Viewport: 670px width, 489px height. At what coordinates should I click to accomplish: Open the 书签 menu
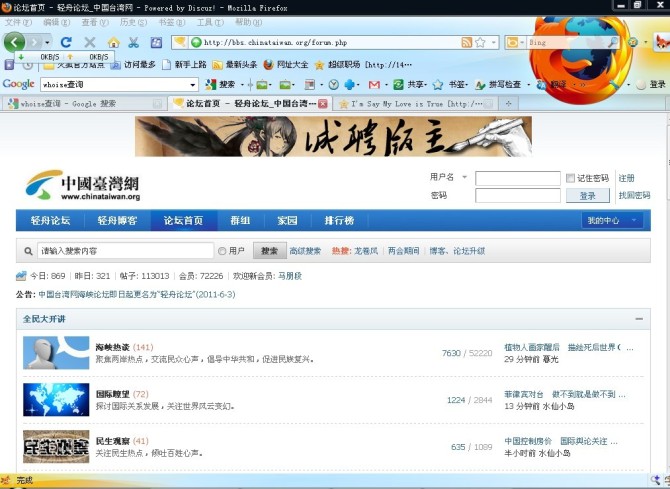click(x=172, y=22)
